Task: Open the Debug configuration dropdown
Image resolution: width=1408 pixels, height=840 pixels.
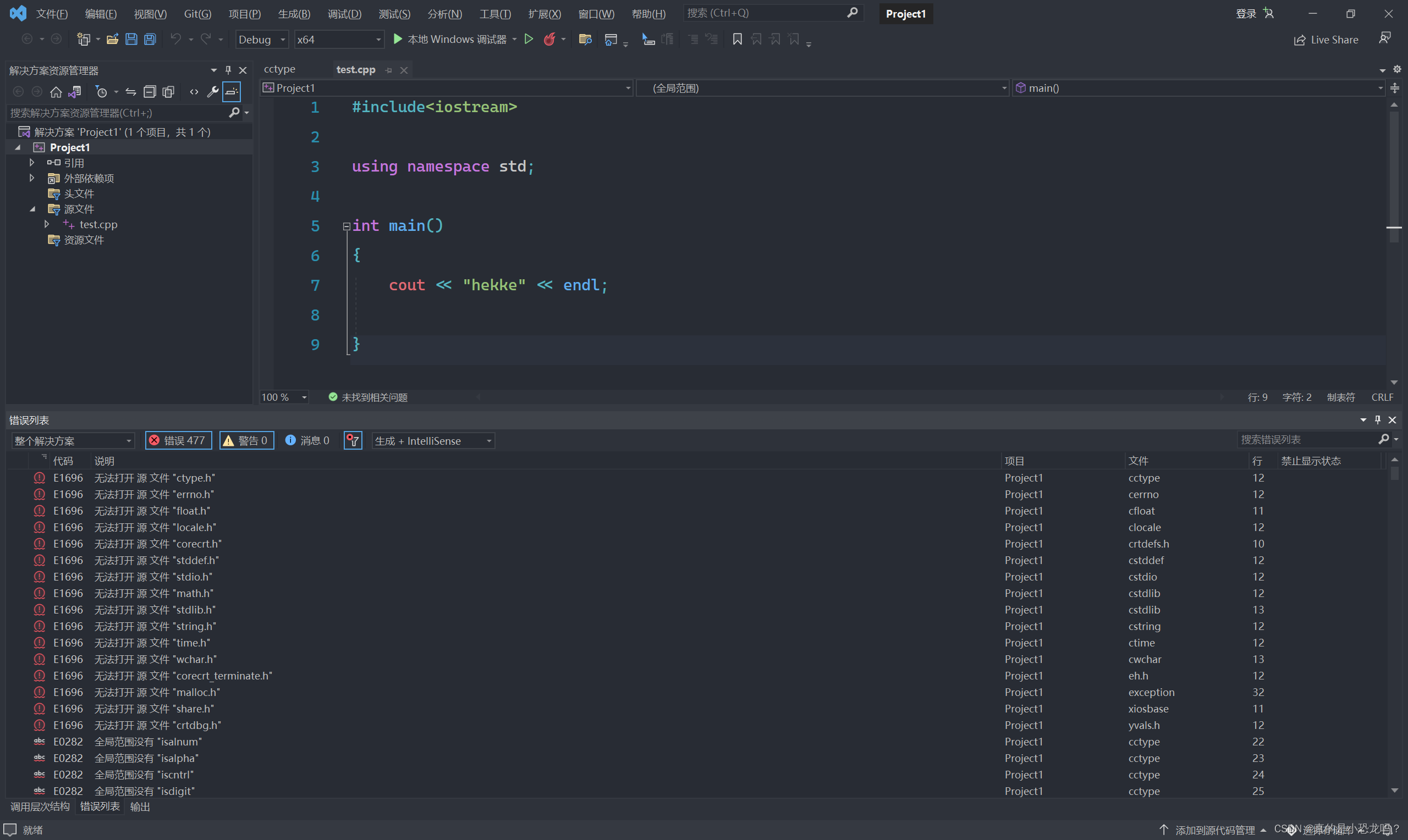Action: point(262,40)
